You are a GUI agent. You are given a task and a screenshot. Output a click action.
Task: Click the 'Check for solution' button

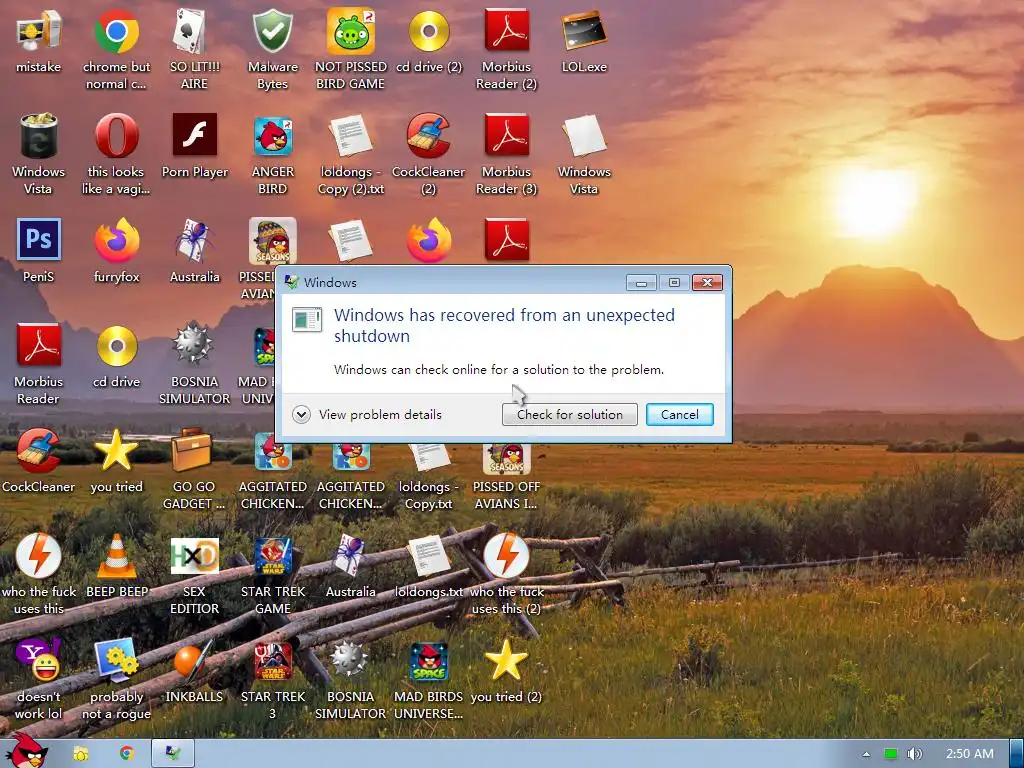569,415
